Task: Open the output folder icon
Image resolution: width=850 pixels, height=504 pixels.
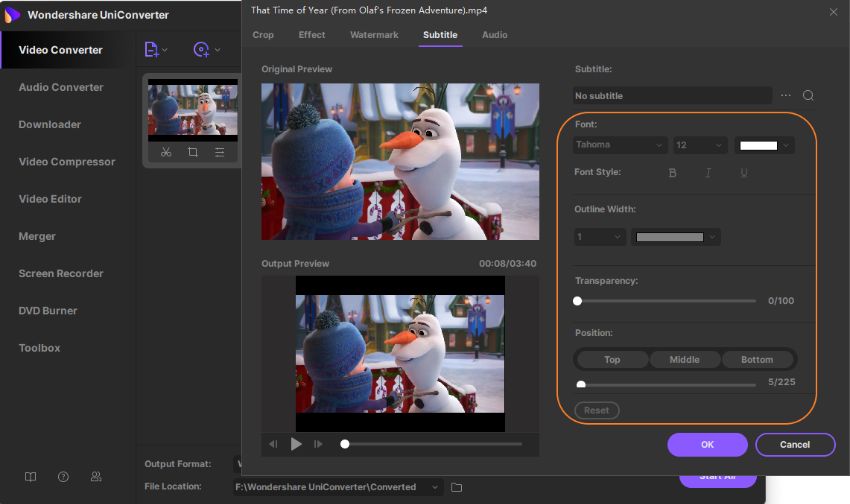Action: tap(456, 487)
